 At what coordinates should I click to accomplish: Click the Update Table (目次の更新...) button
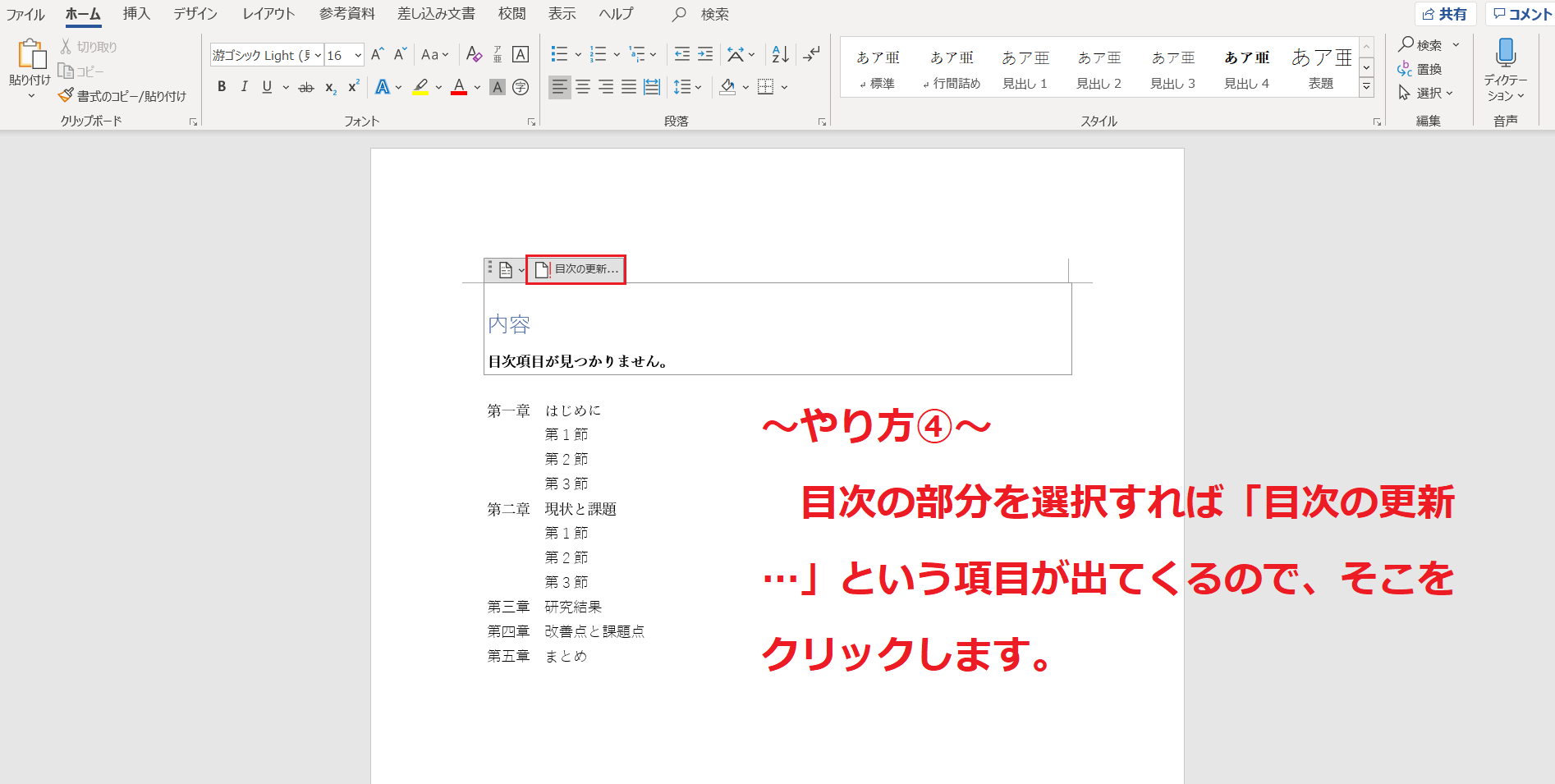coord(576,269)
